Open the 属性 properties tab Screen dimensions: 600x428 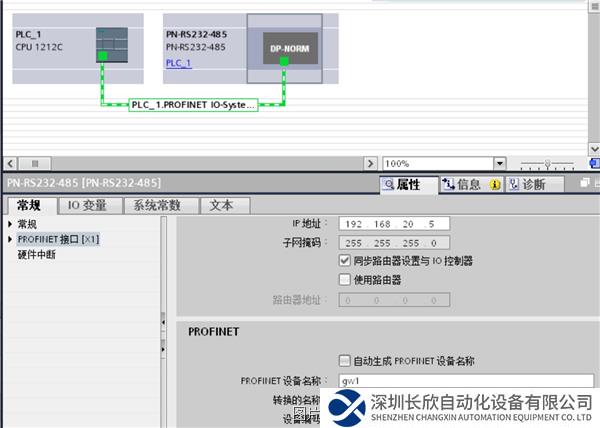(408, 185)
